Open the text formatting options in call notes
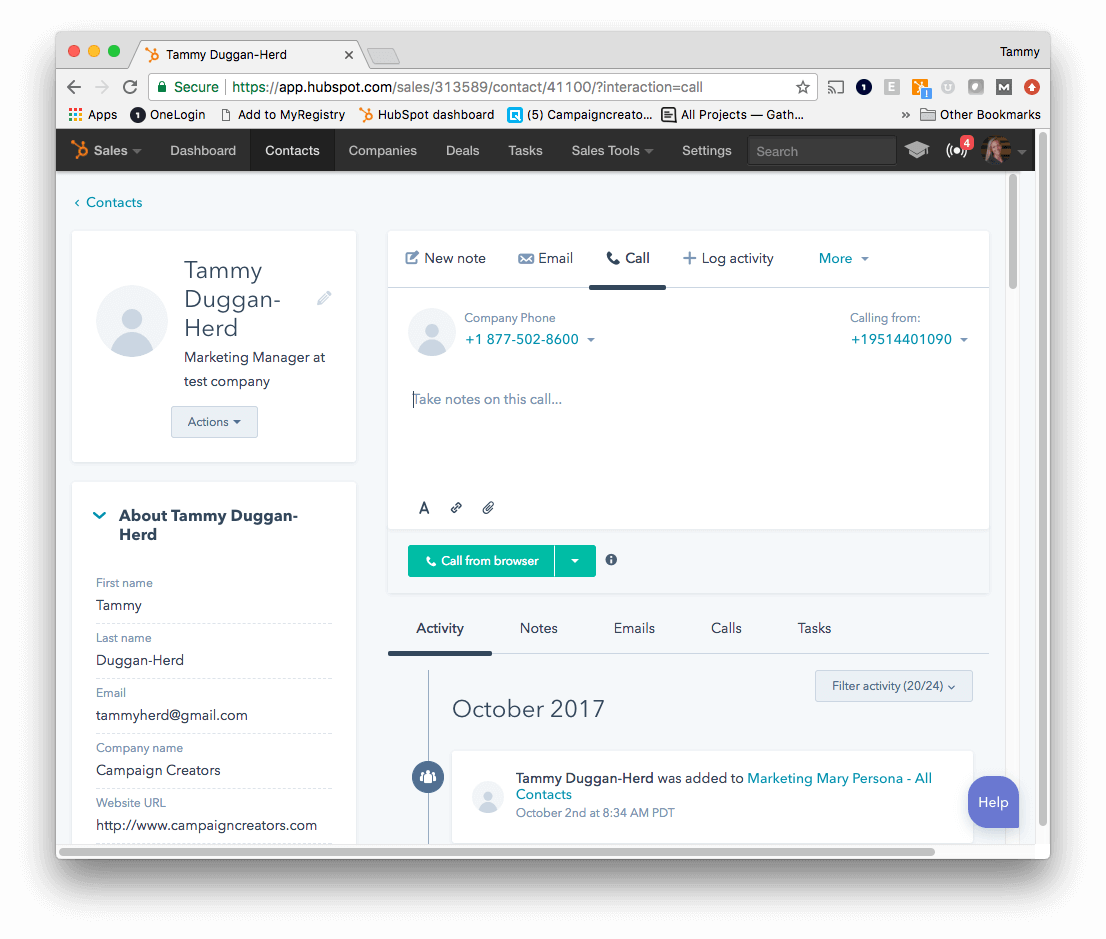 (x=424, y=507)
